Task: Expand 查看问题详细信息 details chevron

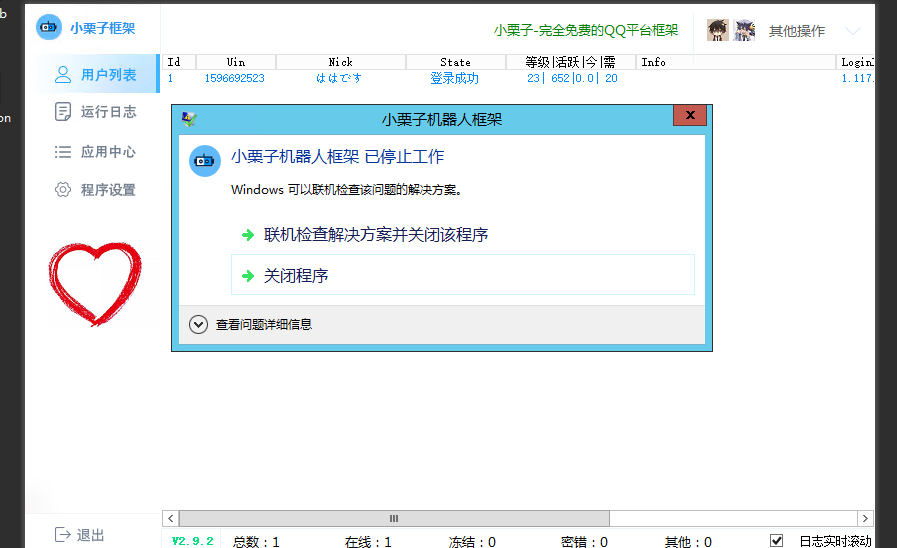Action: 198,324
